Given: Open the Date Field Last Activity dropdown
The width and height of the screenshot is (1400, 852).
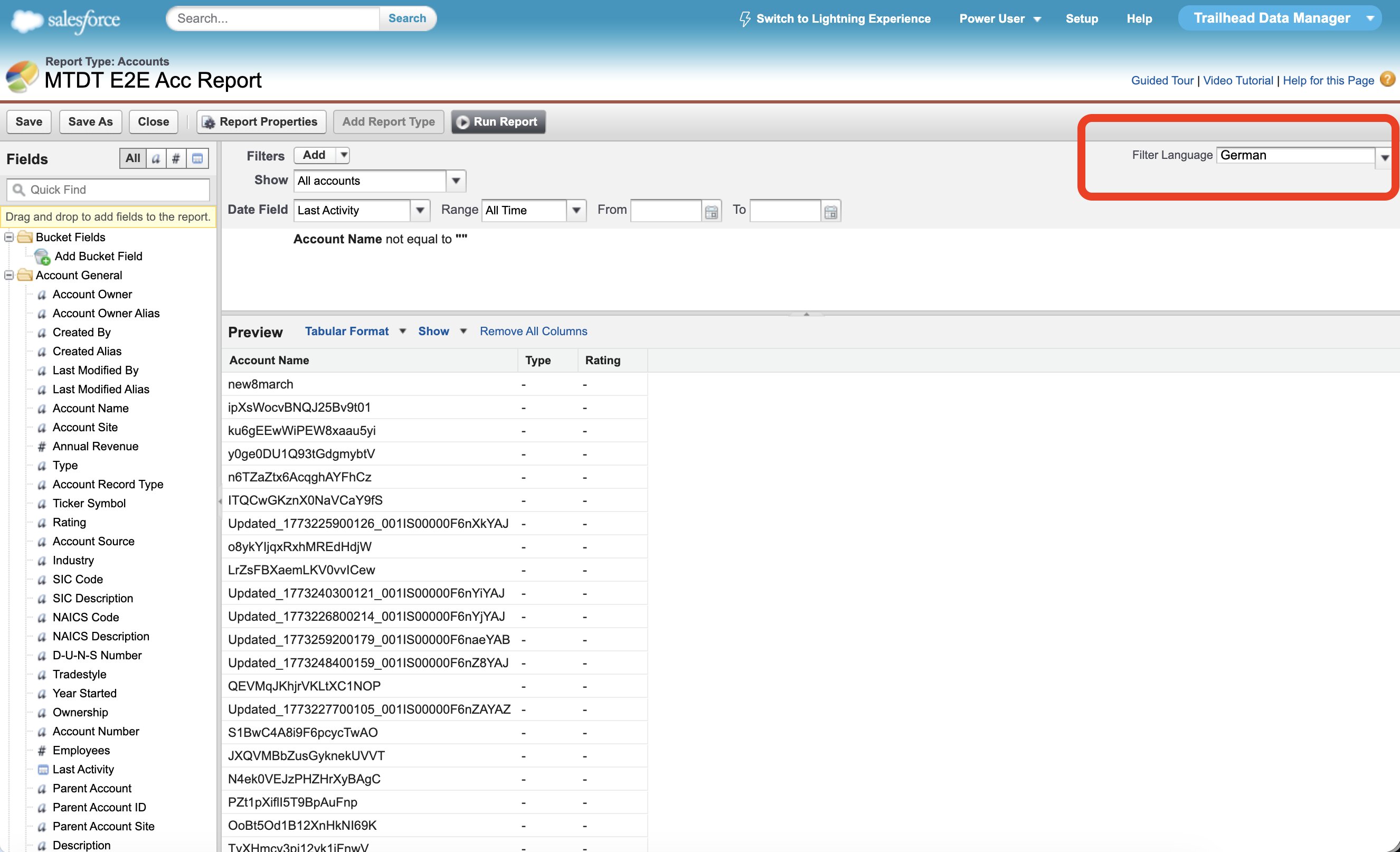Looking at the screenshot, I should pyautogui.click(x=420, y=211).
